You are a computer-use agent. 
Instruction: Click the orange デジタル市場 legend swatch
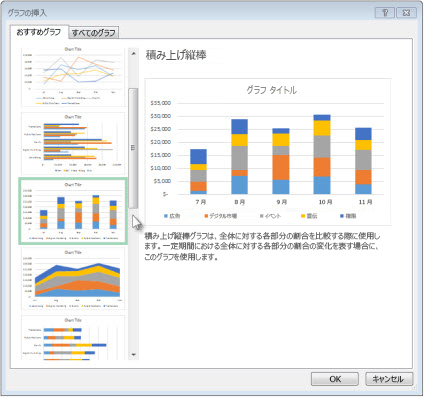[x=206, y=216]
